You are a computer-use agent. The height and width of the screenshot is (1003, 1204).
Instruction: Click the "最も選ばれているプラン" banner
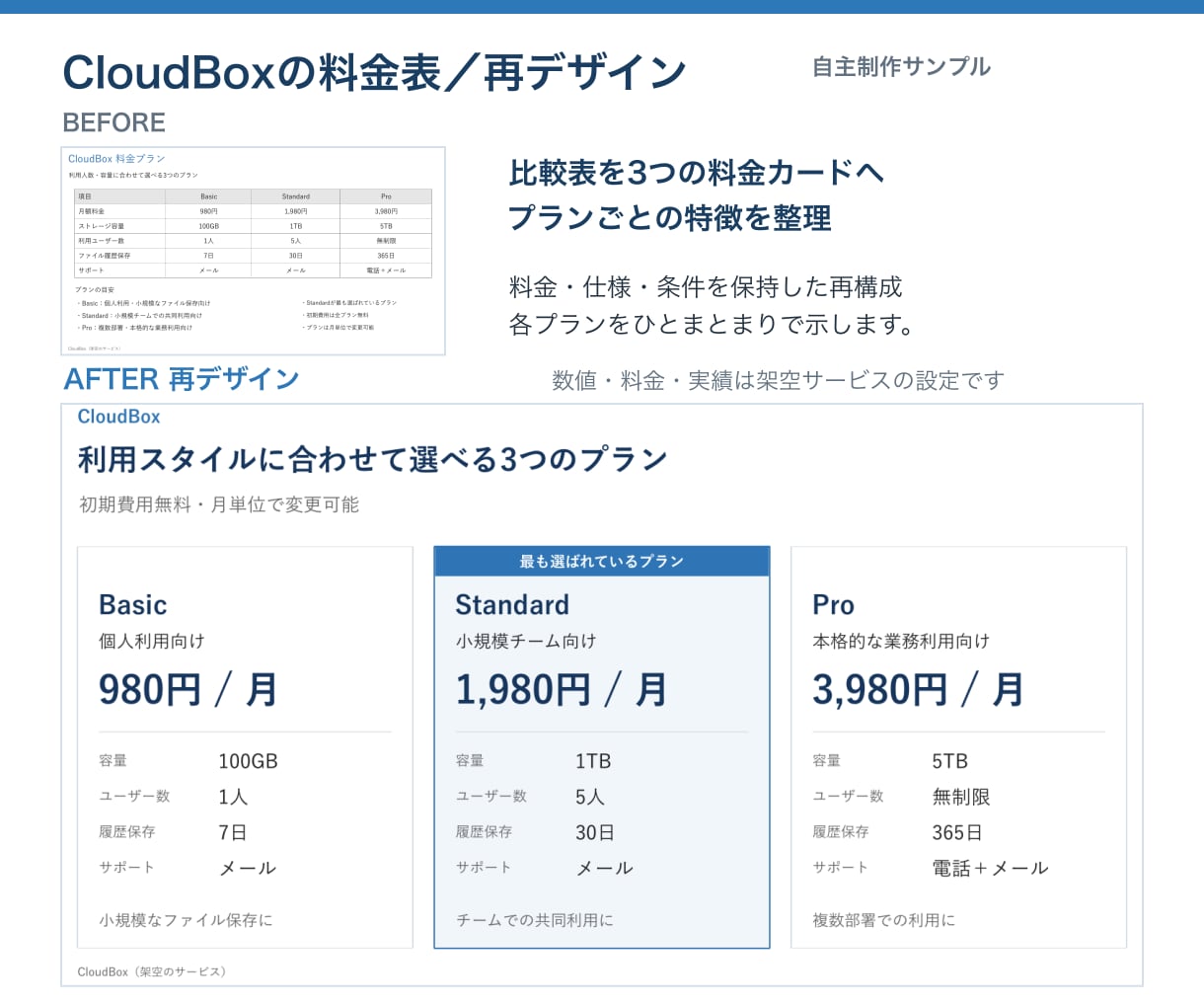(x=602, y=561)
